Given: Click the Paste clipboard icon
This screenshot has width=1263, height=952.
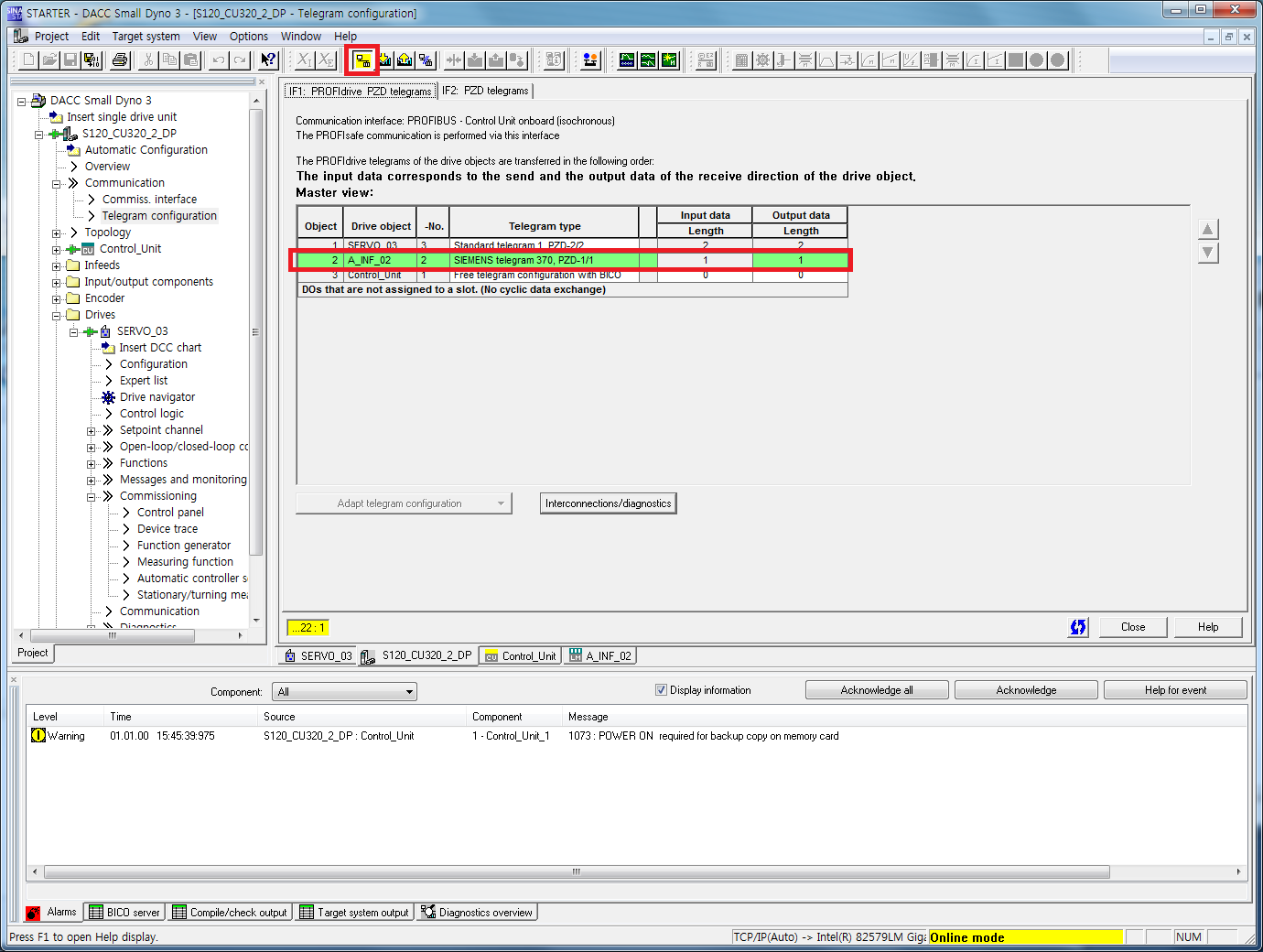Looking at the screenshot, I should tap(190, 60).
